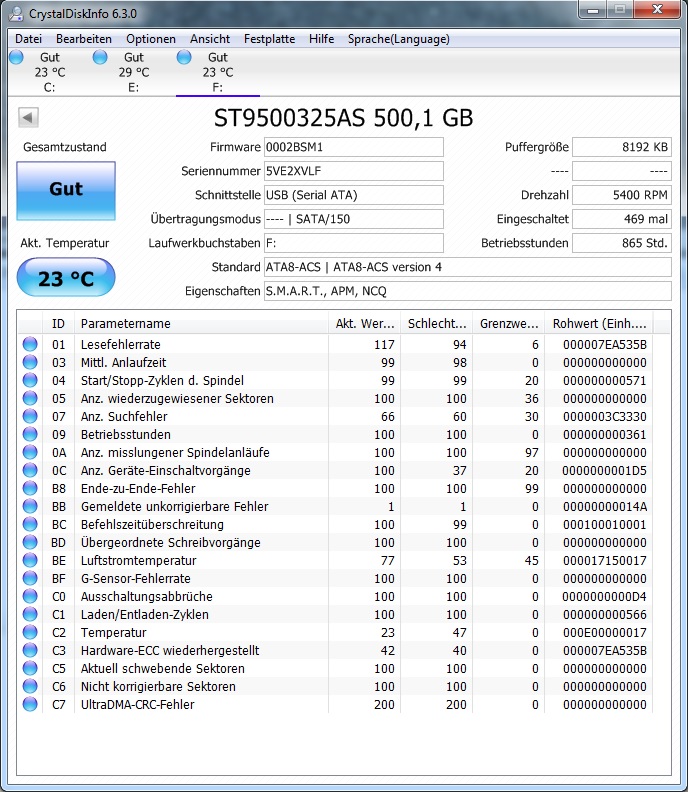
Task: Click the status orb for Hardware-ECC wiederhergestellt
Action: pos(30,650)
